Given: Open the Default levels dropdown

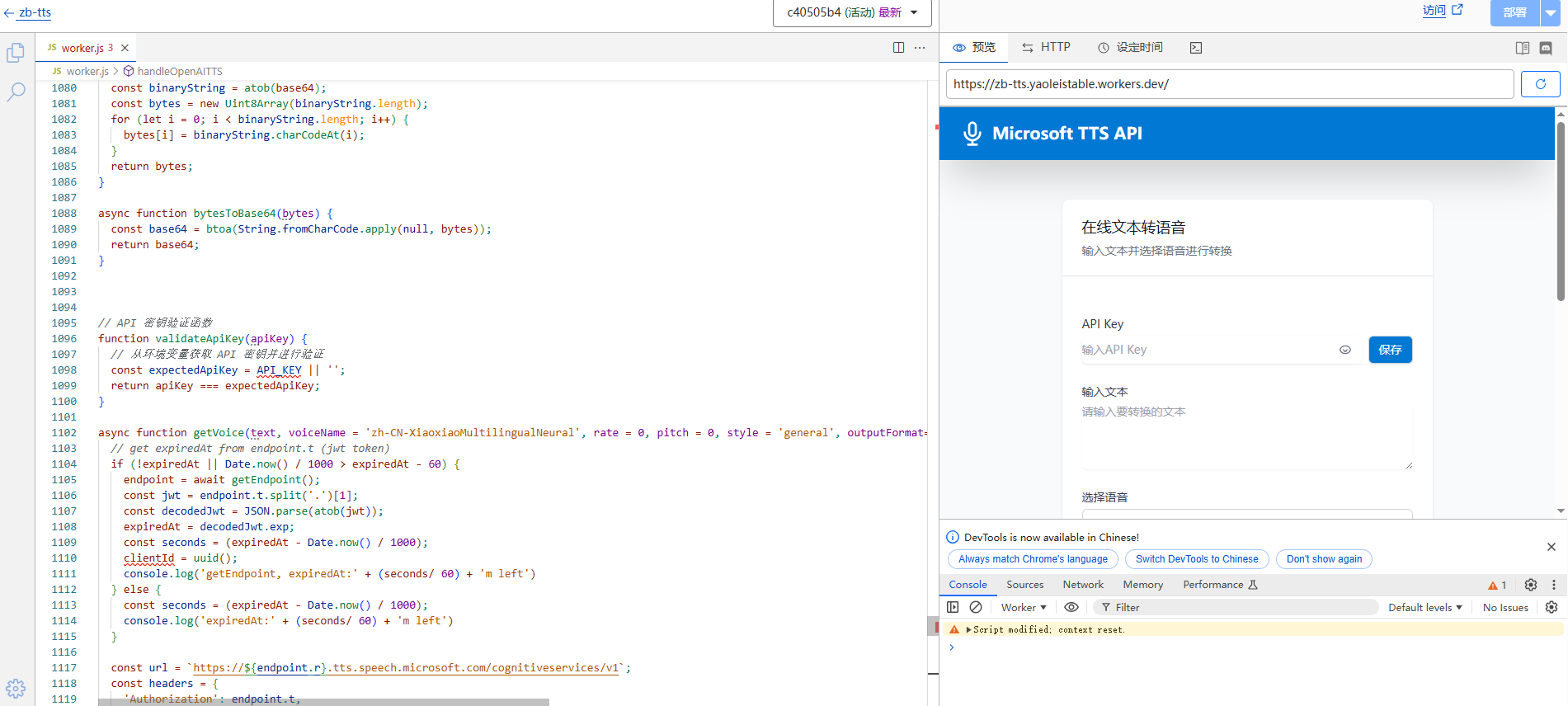Looking at the screenshot, I should [x=1424, y=607].
